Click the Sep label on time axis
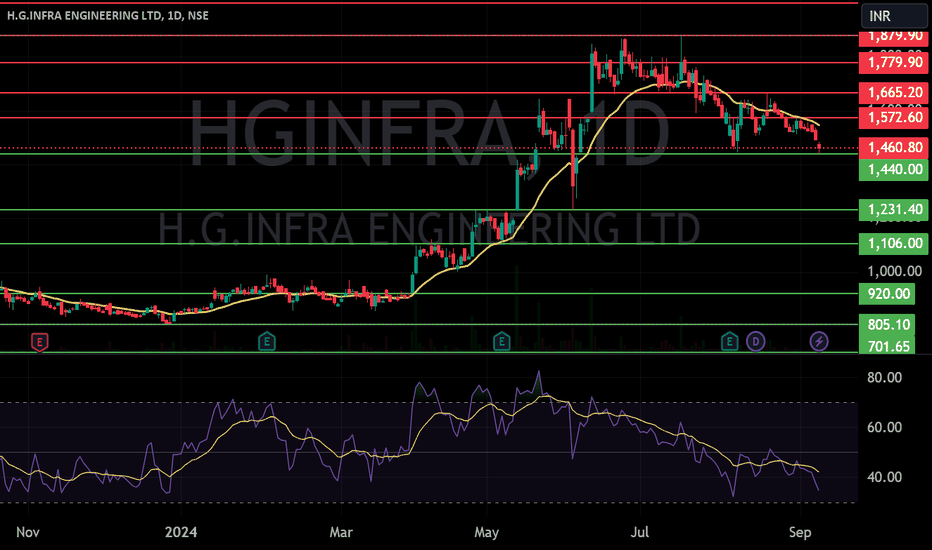Viewport: 932px width, 550px height. [x=800, y=532]
